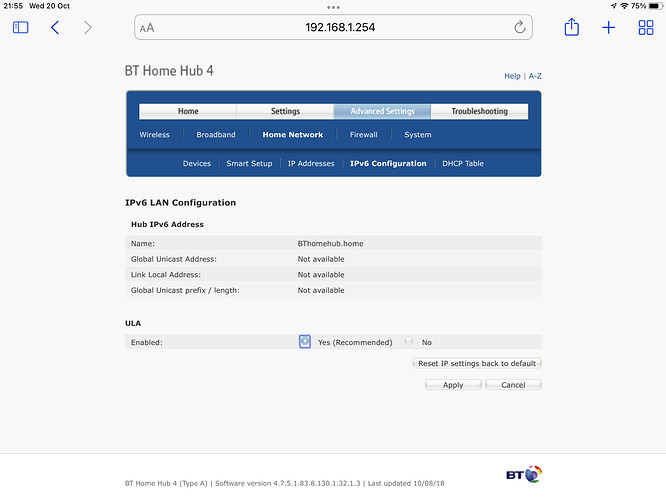This screenshot has width=666, height=500.
Task: Click the IPv6 LAN Configuration heading
Action: (x=181, y=203)
